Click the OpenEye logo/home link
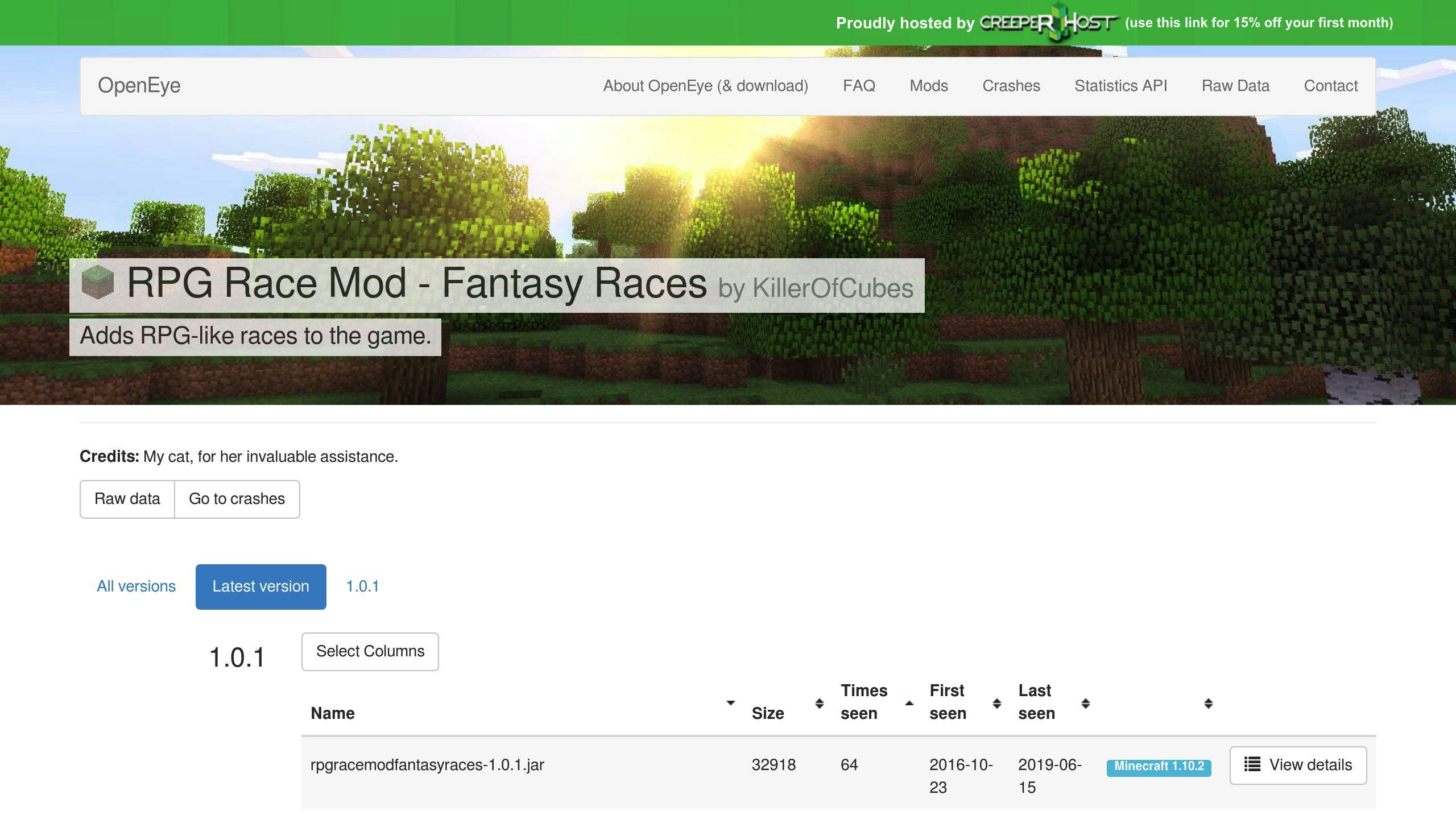The height and width of the screenshot is (819, 1456). coord(138,85)
